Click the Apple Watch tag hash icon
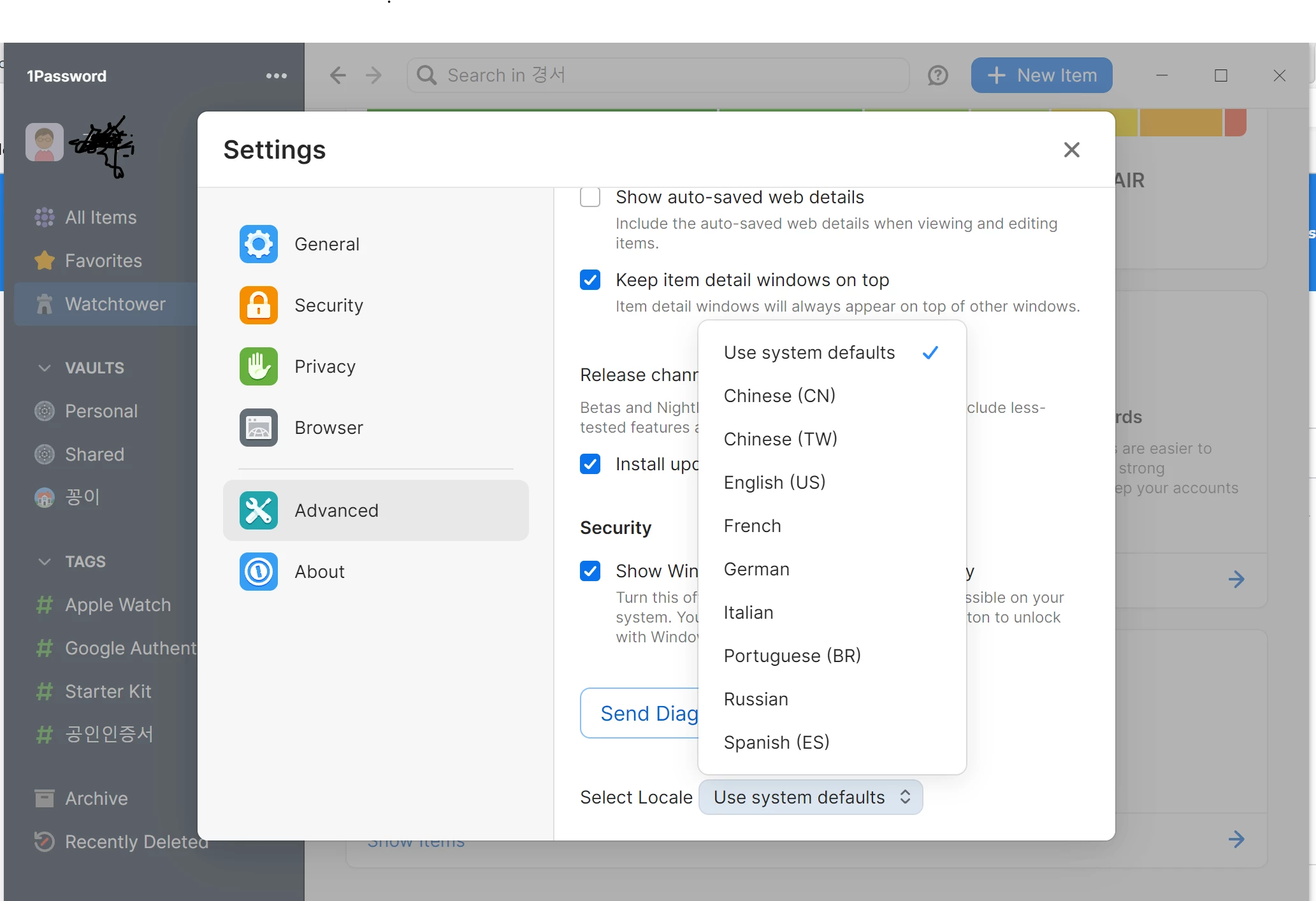The height and width of the screenshot is (901, 1316). (45, 605)
